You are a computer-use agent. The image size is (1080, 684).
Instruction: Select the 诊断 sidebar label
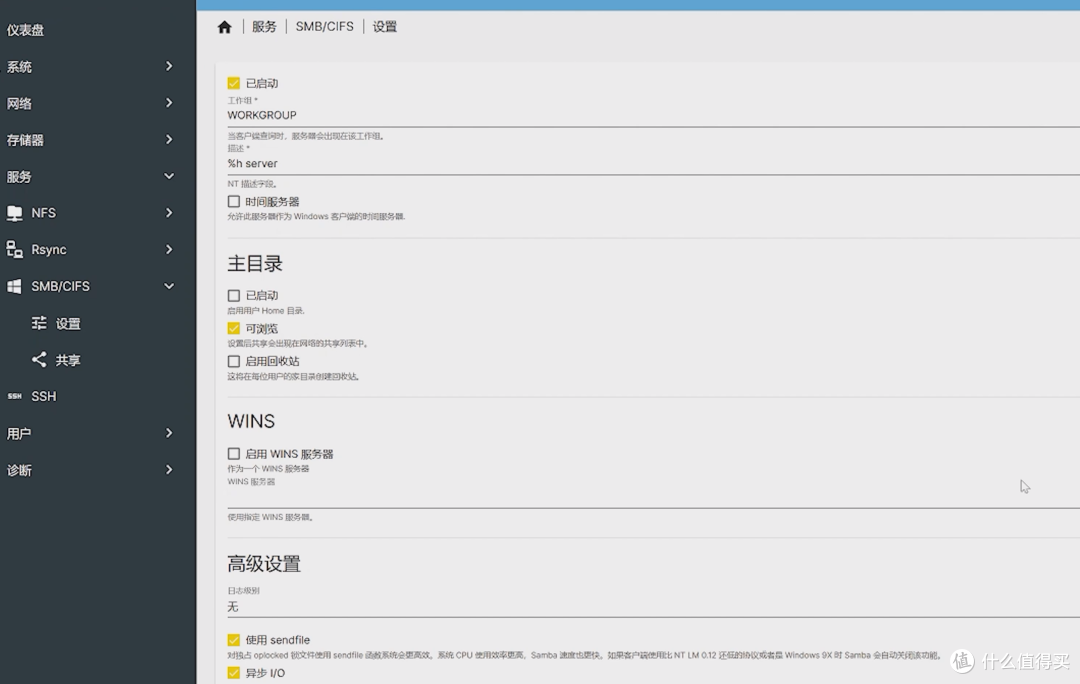pos(19,470)
